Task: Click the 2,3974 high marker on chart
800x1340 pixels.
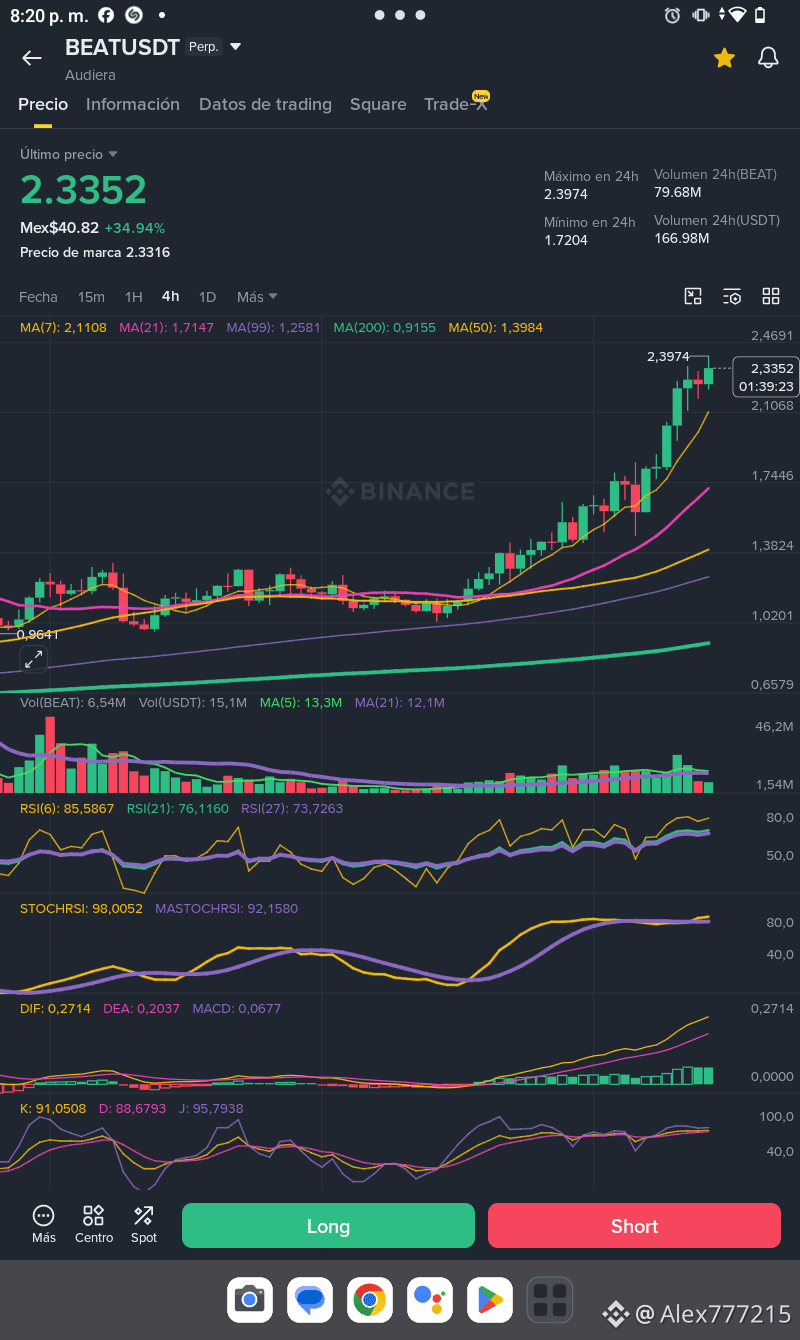Action: click(668, 357)
